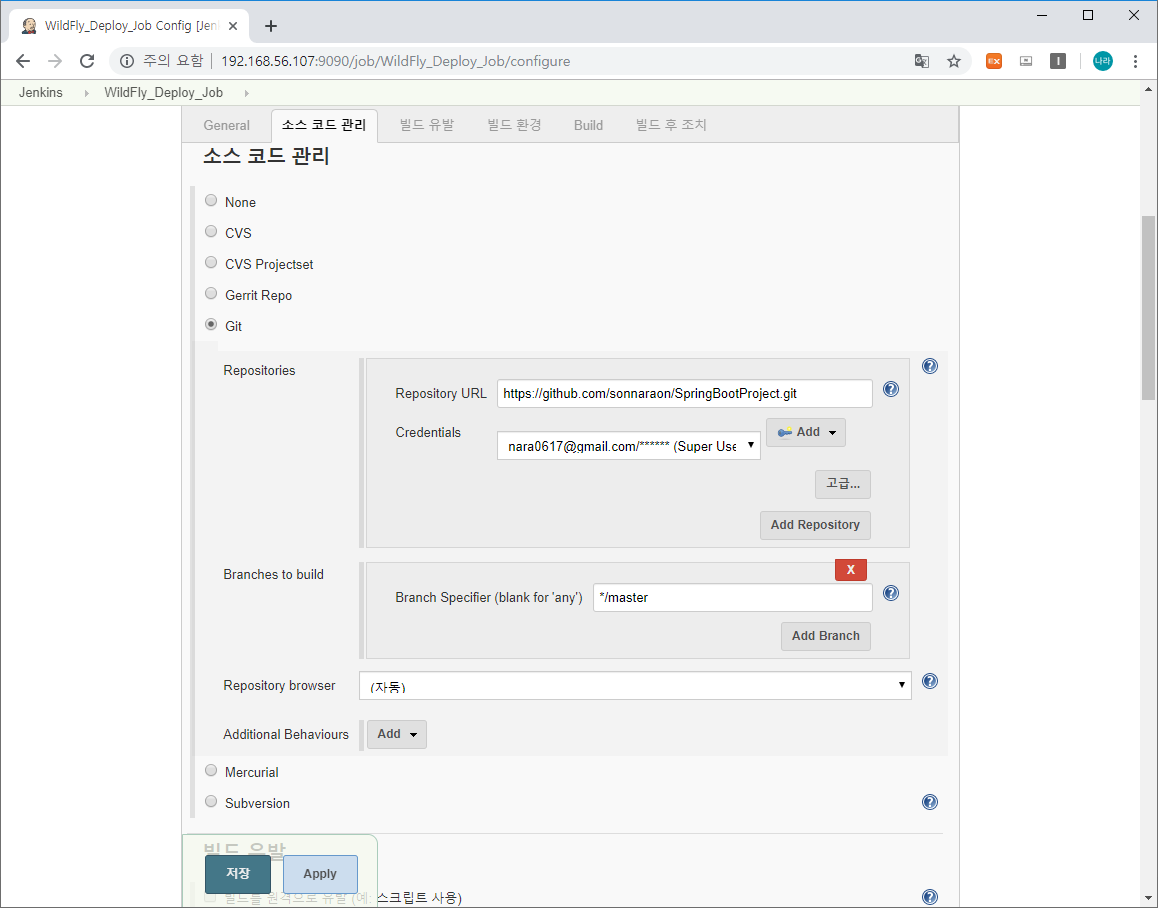
Task: Click the cast/media extension icon
Action: point(1026,61)
